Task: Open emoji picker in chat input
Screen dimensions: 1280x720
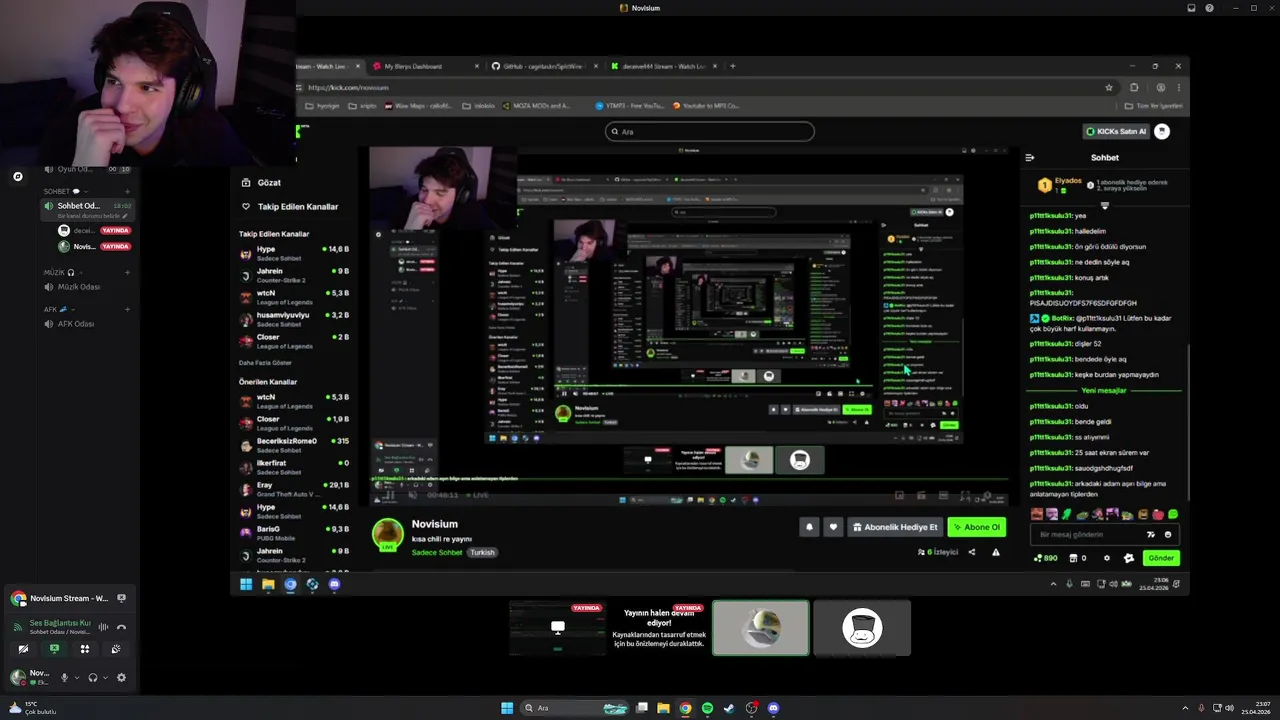Action: pyautogui.click(x=1168, y=535)
